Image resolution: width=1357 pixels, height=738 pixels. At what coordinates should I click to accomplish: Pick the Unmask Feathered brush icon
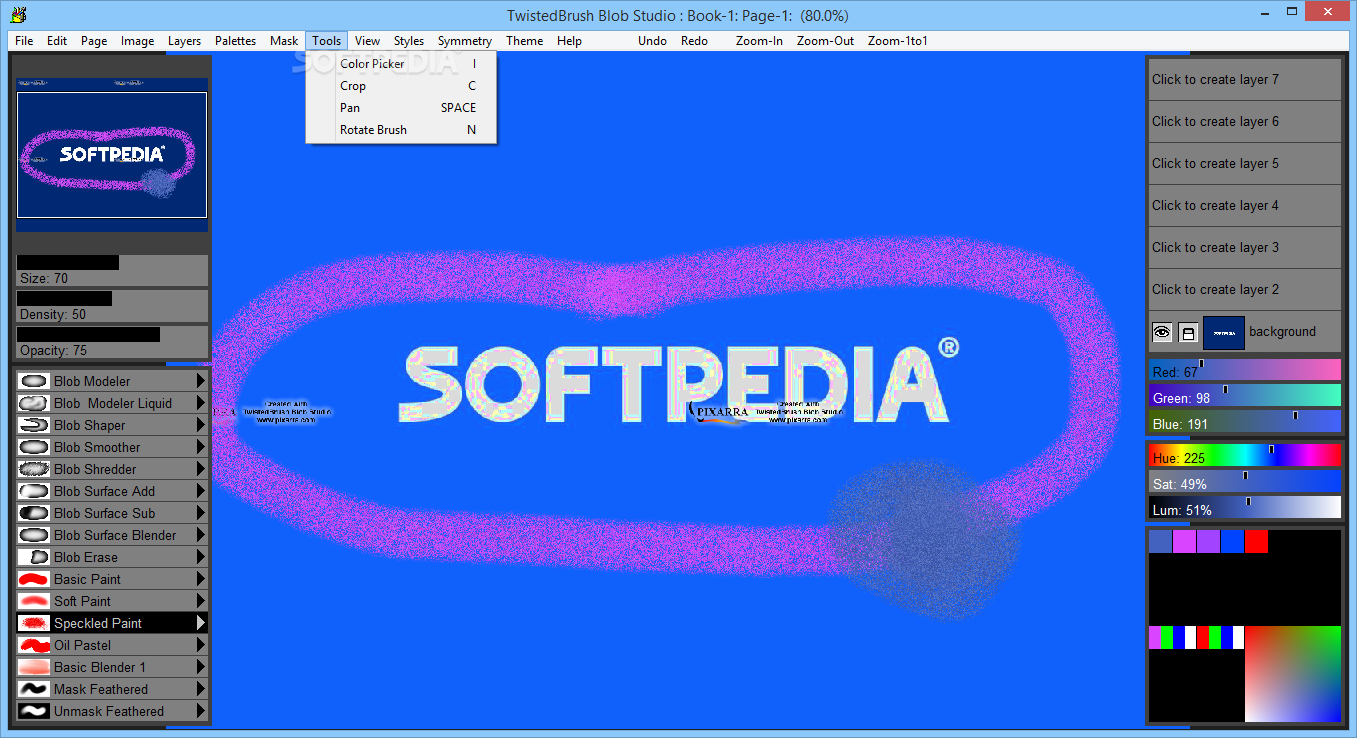click(x=34, y=711)
